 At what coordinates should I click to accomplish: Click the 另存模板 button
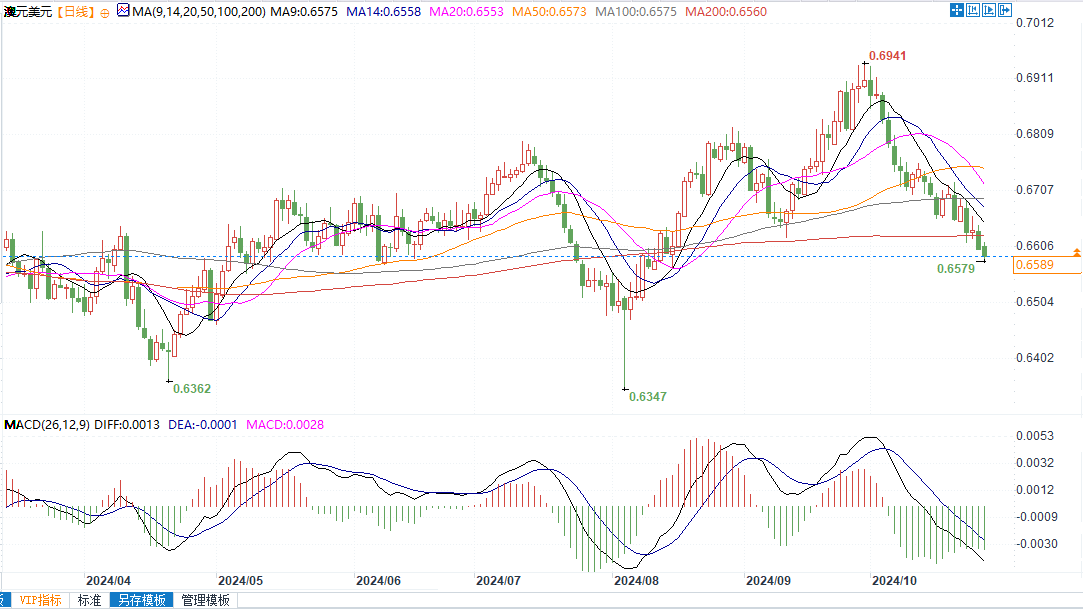(x=142, y=600)
